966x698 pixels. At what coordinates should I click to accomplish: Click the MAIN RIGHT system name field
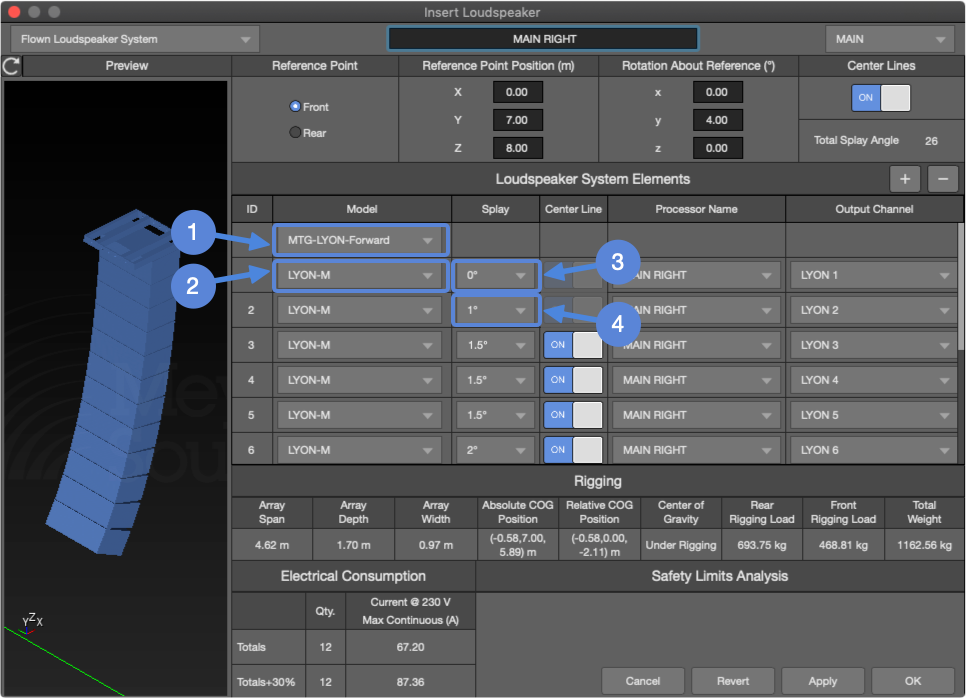tap(543, 39)
